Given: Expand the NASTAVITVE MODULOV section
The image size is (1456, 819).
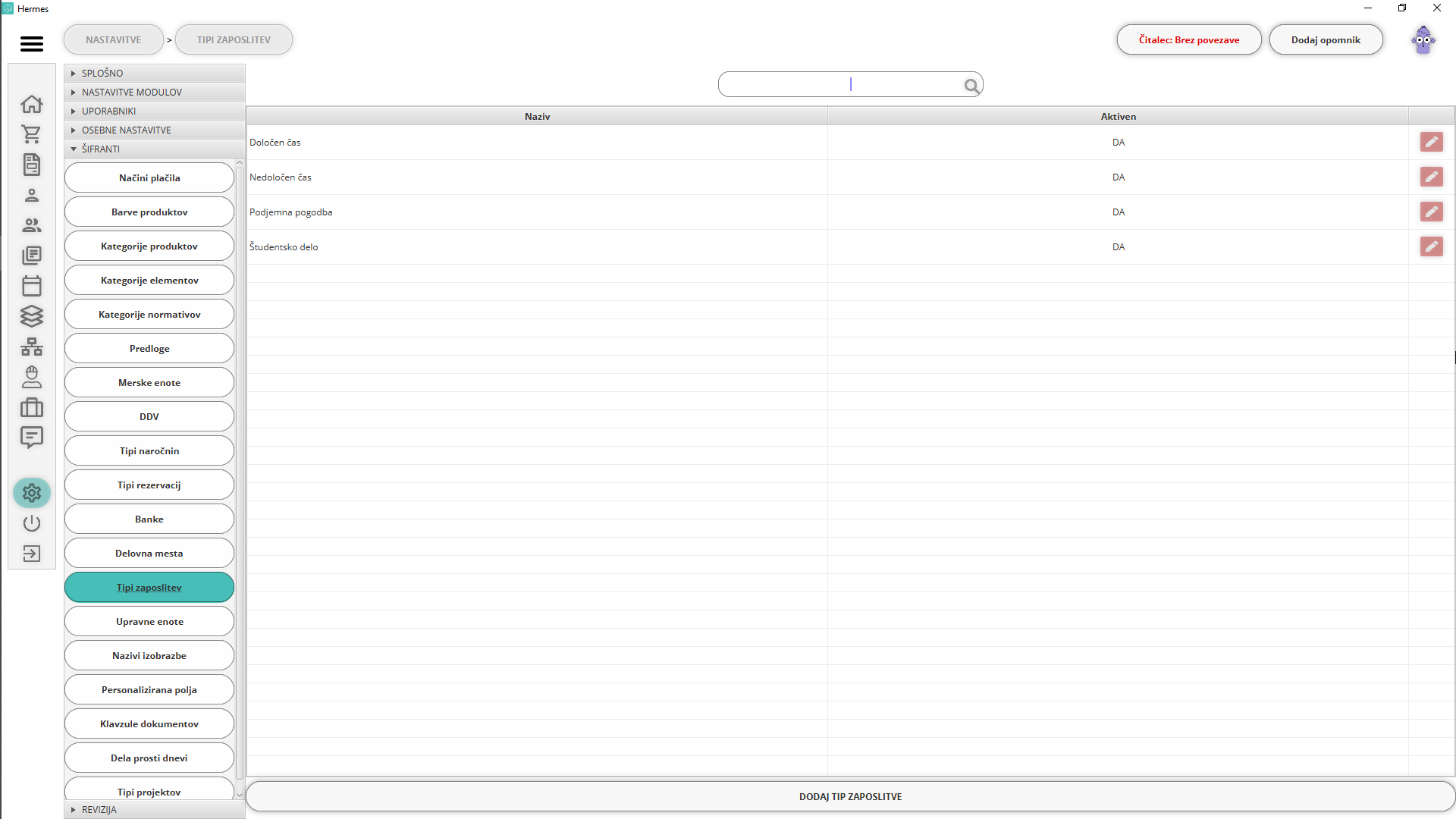Looking at the screenshot, I should [155, 92].
